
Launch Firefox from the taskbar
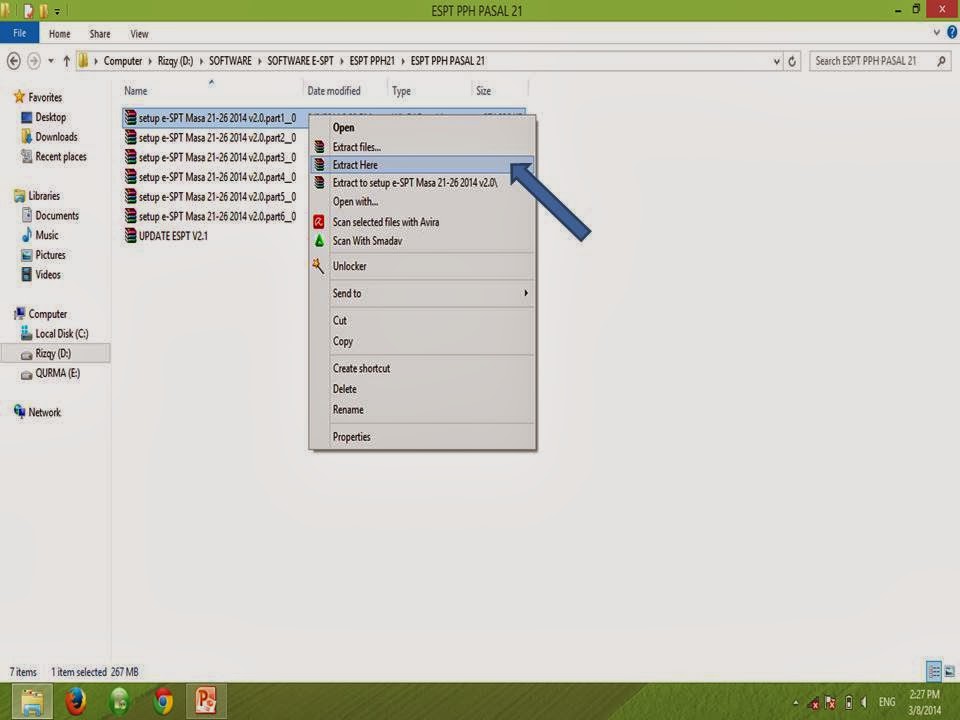click(76, 702)
